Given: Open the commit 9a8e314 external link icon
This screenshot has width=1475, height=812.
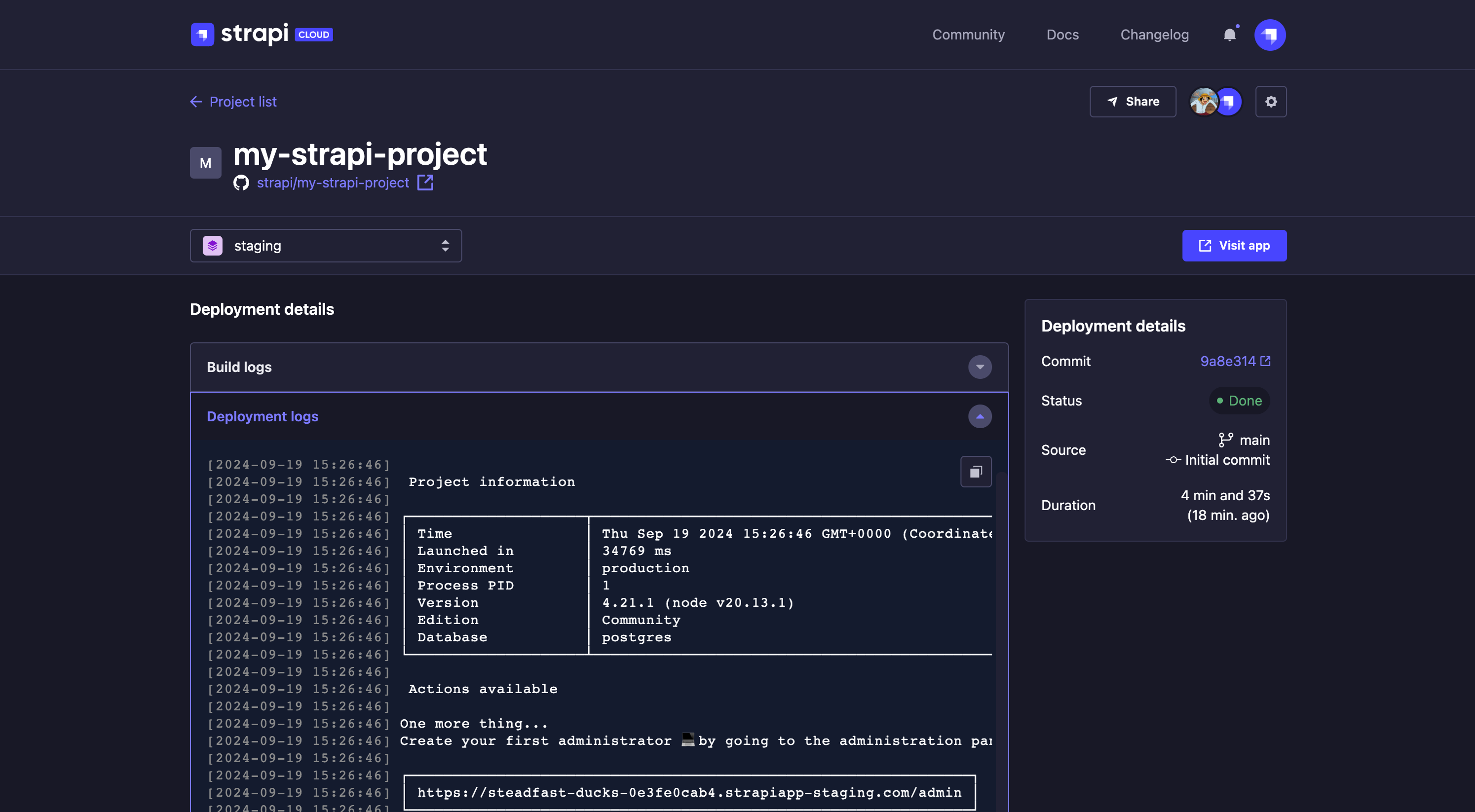Looking at the screenshot, I should 1265,361.
